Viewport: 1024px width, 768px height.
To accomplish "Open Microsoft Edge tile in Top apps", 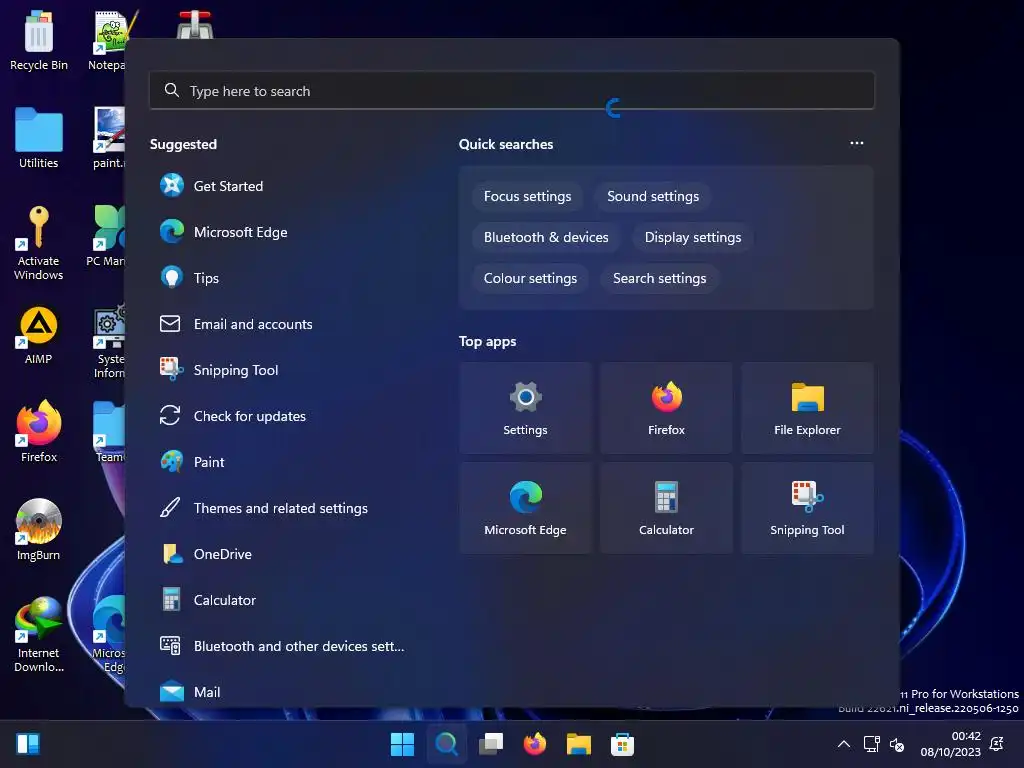I will pyautogui.click(x=525, y=508).
